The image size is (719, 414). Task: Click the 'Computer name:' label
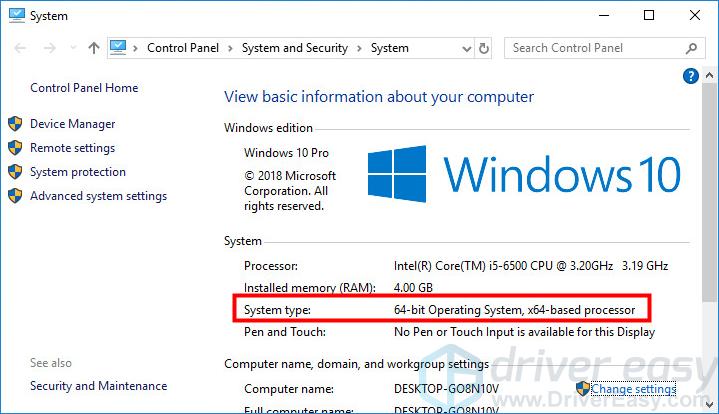[x=288, y=389]
